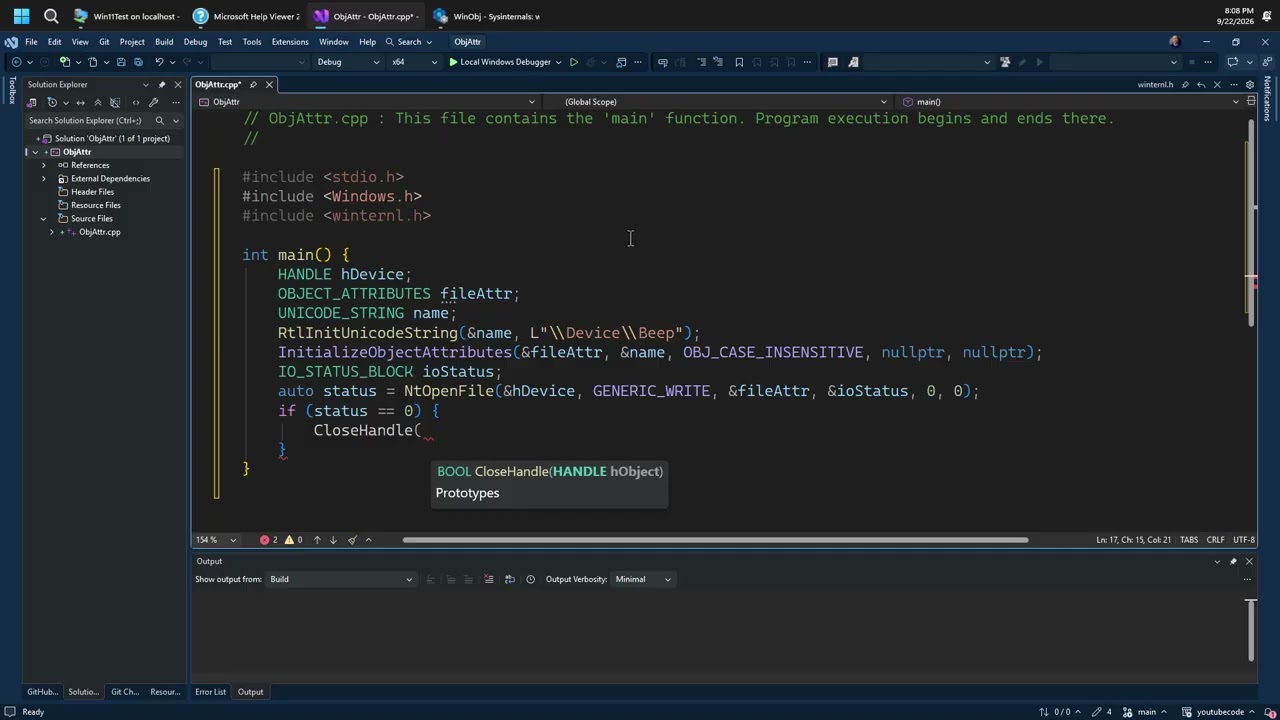The width and height of the screenshot is (1280, 720).
Task: Click the UTF-8 encoding indicator
Action: pos(1244,540)
